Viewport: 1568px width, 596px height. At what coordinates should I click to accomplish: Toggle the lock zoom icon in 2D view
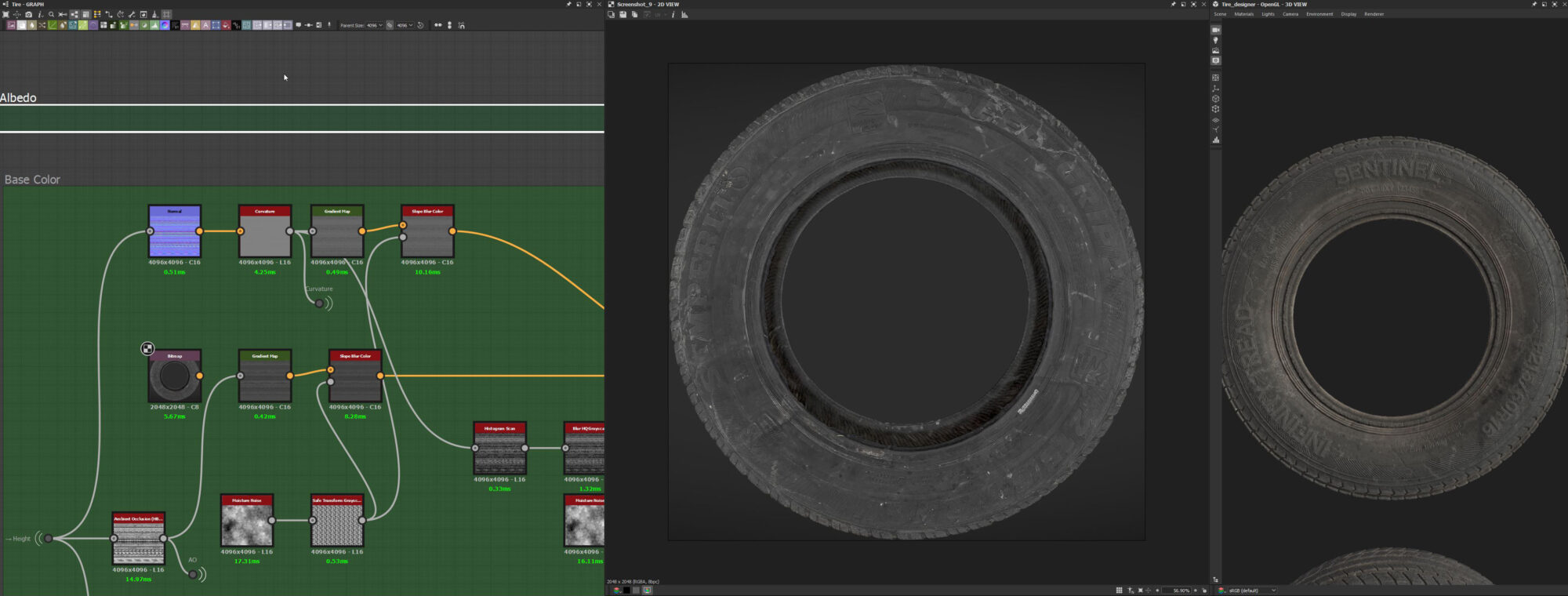[1204, 591]
